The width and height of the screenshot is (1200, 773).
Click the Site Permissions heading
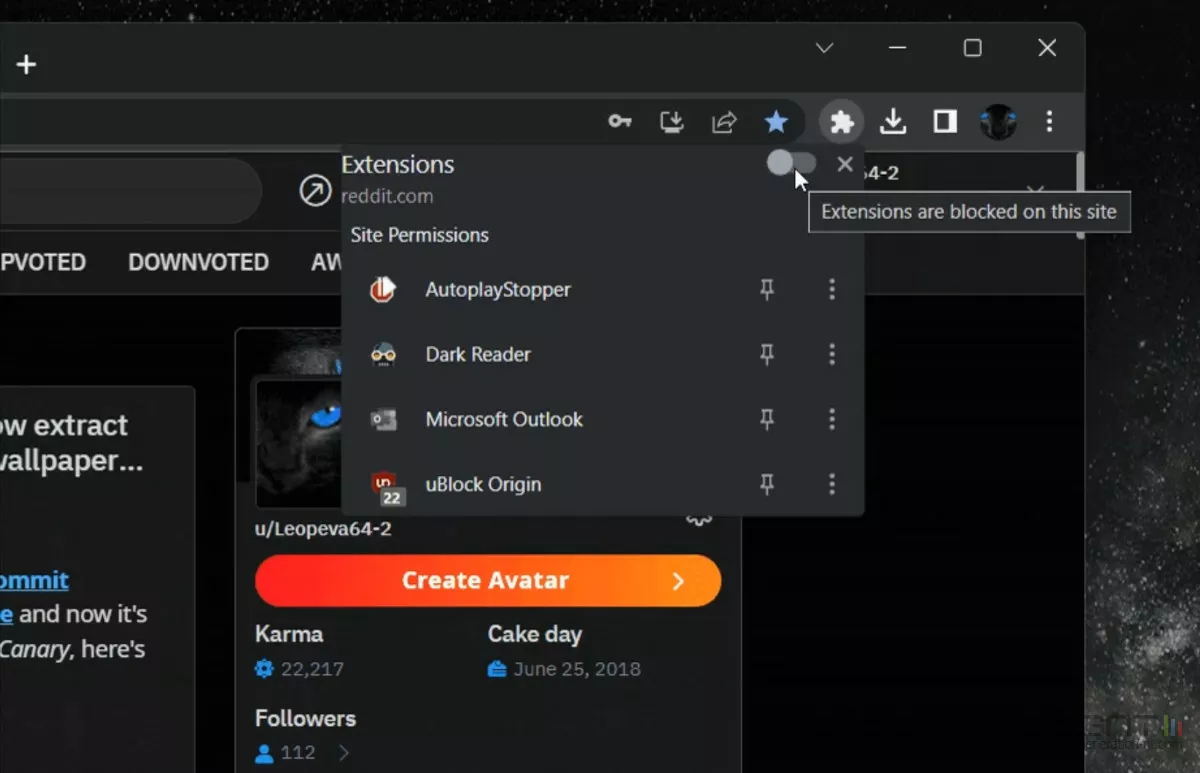point(419,235)
